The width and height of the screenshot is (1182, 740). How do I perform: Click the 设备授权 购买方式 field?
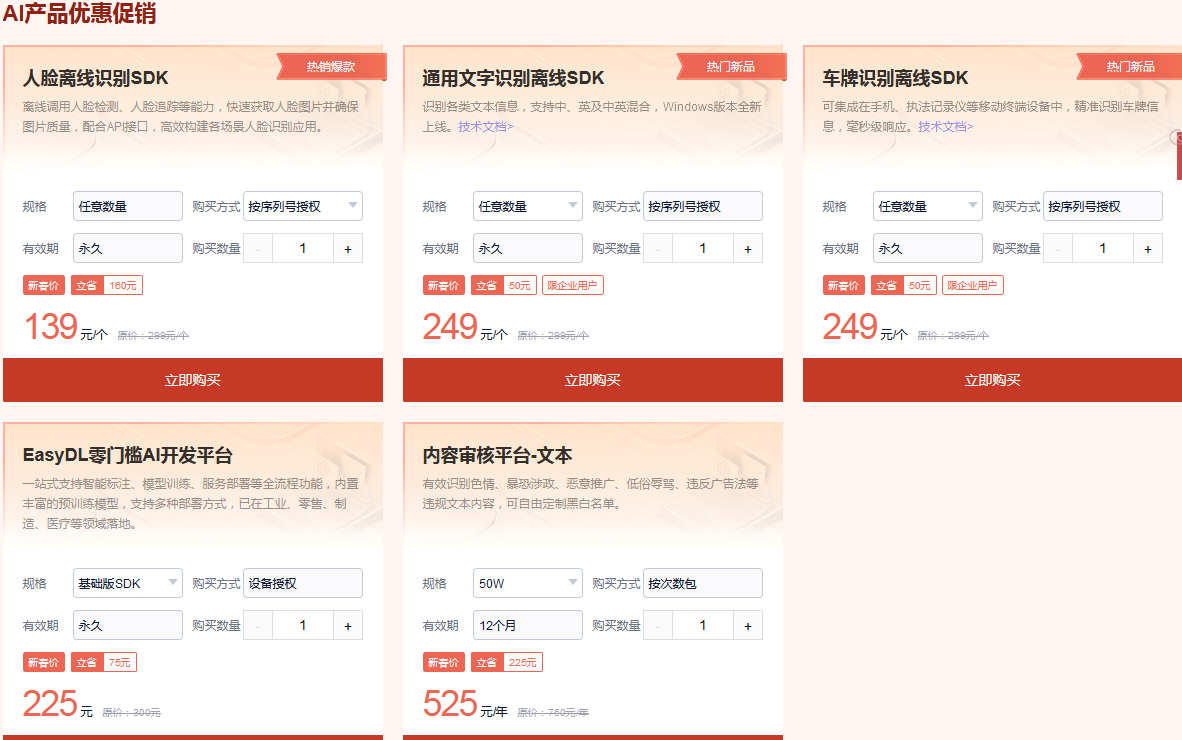(303, 583)
